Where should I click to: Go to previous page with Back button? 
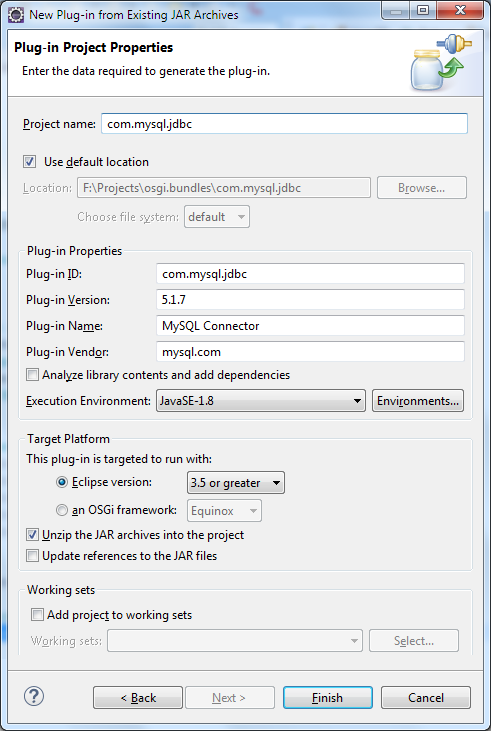[x=138, y=698]
